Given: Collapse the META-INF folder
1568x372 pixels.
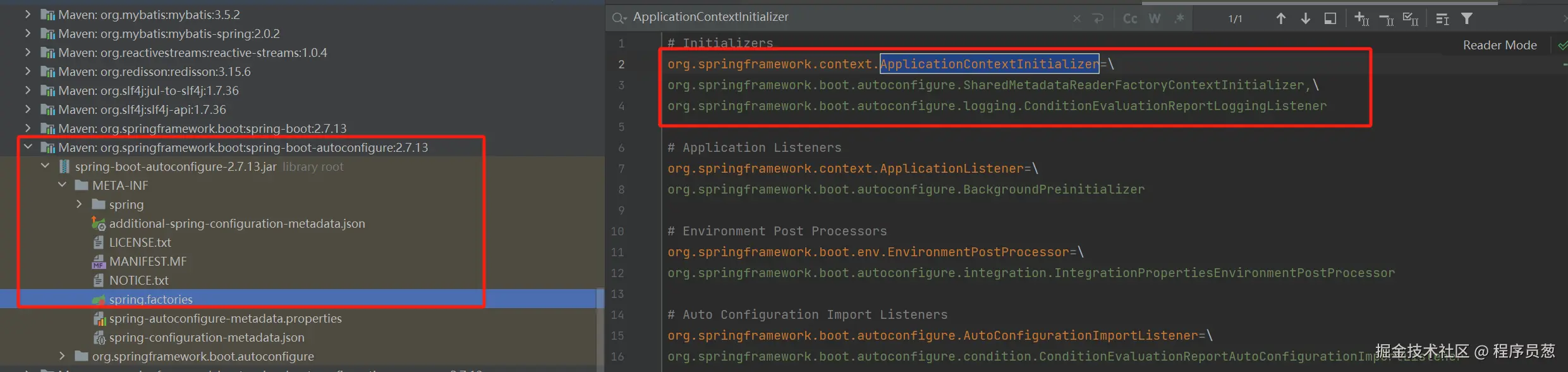Looking at the screenshot, I should (x=62, y=185).
